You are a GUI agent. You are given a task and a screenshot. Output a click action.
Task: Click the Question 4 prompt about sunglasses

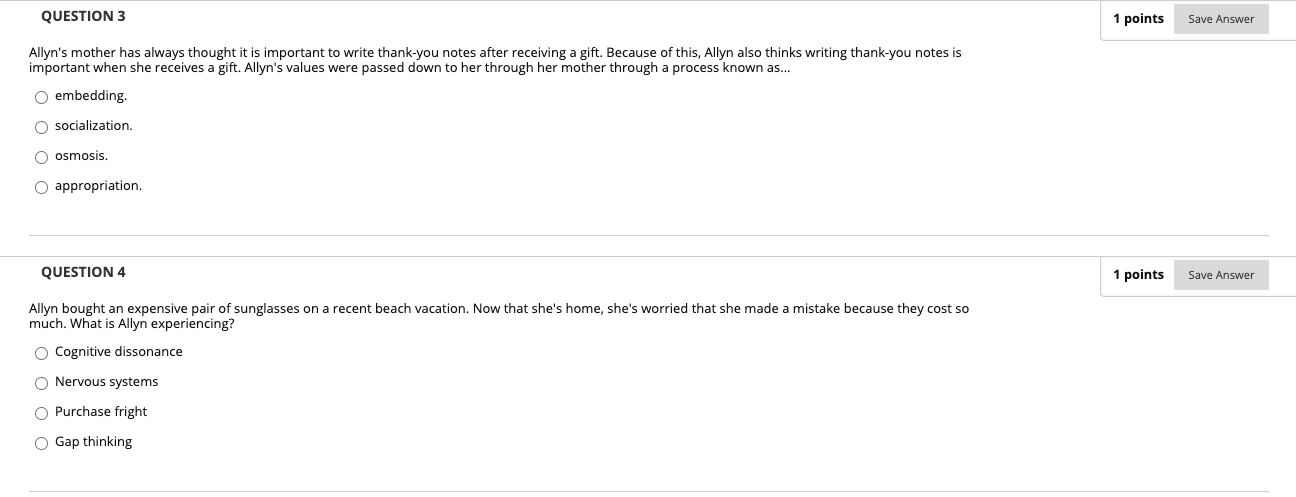(x=499, y=316)
